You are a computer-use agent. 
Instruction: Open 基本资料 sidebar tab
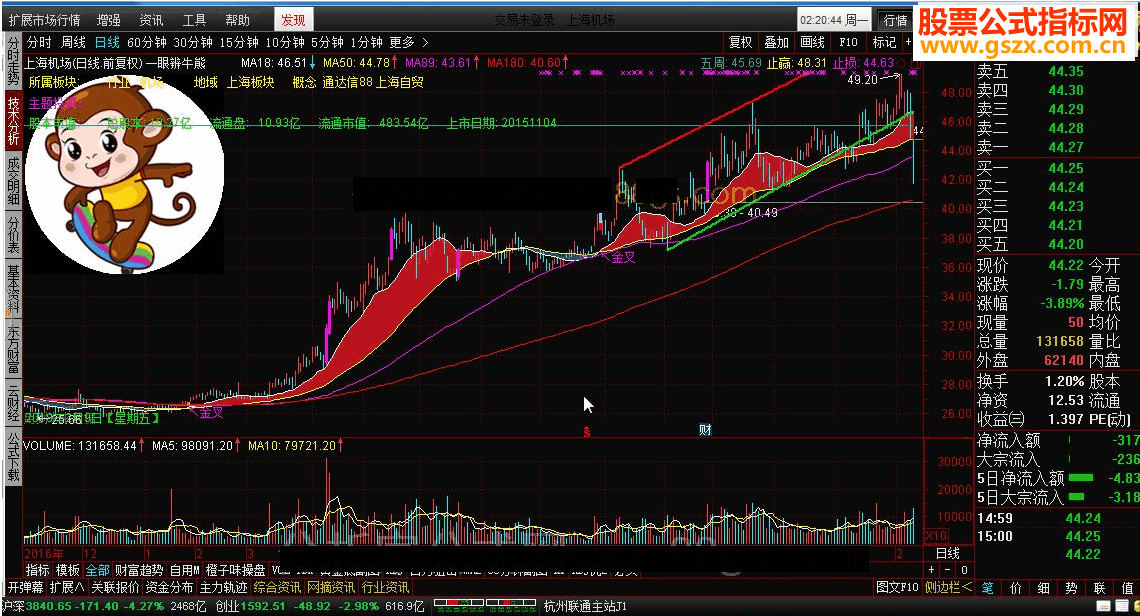click(x=13, y=288)
